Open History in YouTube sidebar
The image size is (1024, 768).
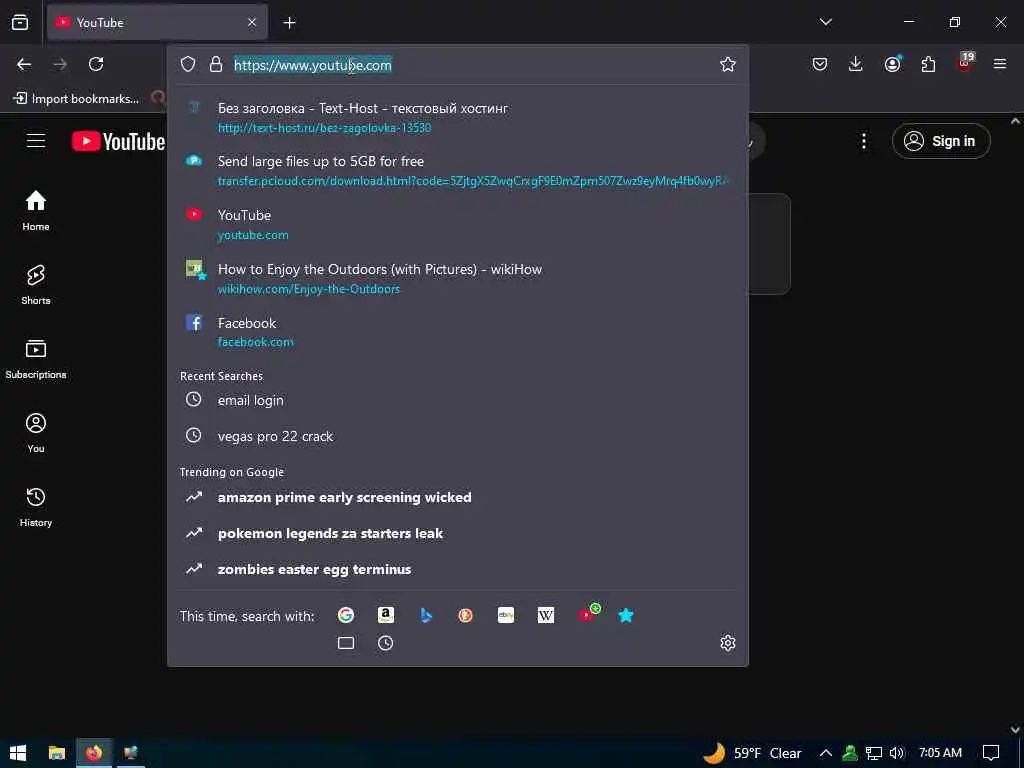36,507
